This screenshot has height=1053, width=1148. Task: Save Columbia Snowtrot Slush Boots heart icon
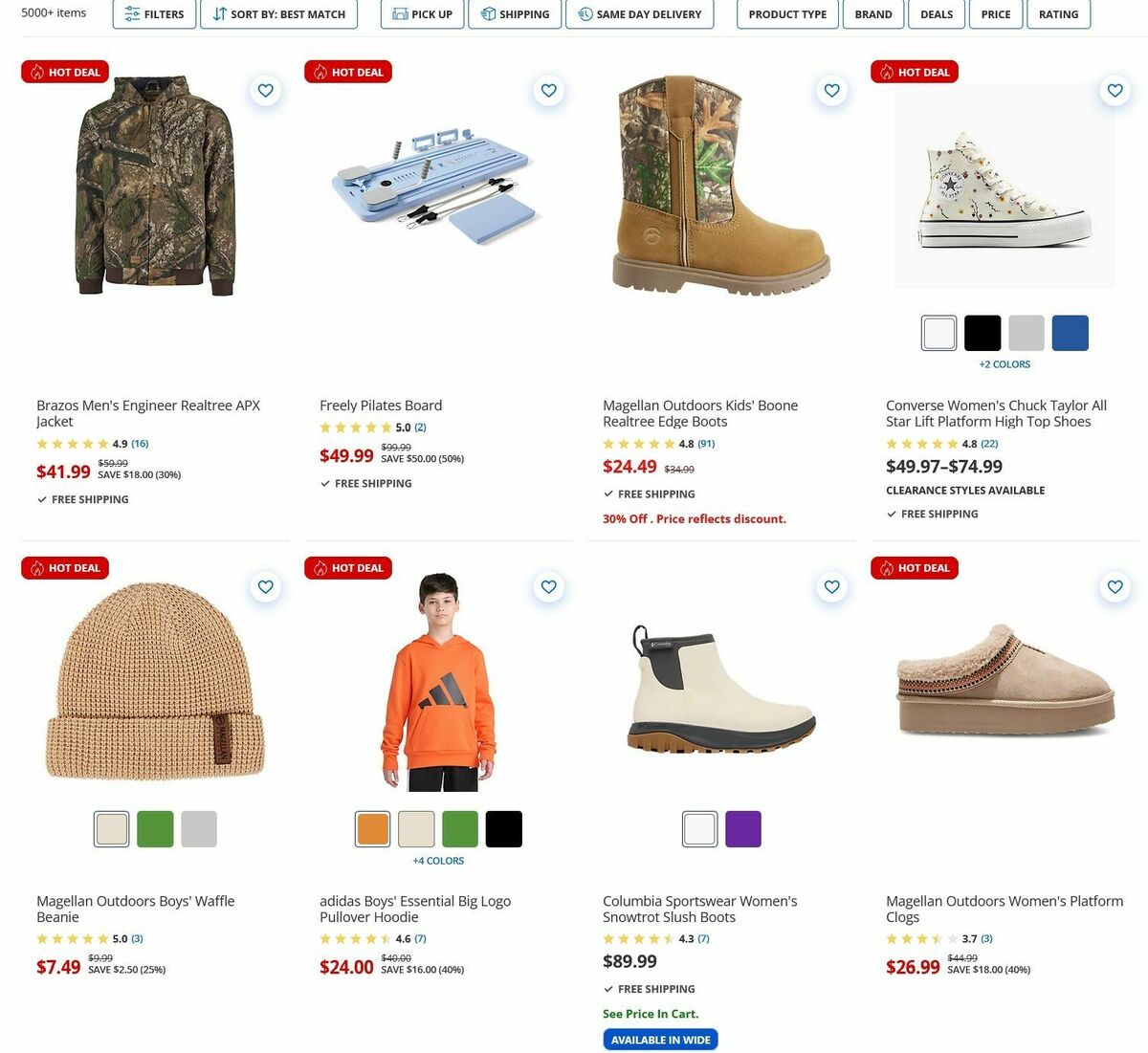pyautogui.click(x=831, y=586)
